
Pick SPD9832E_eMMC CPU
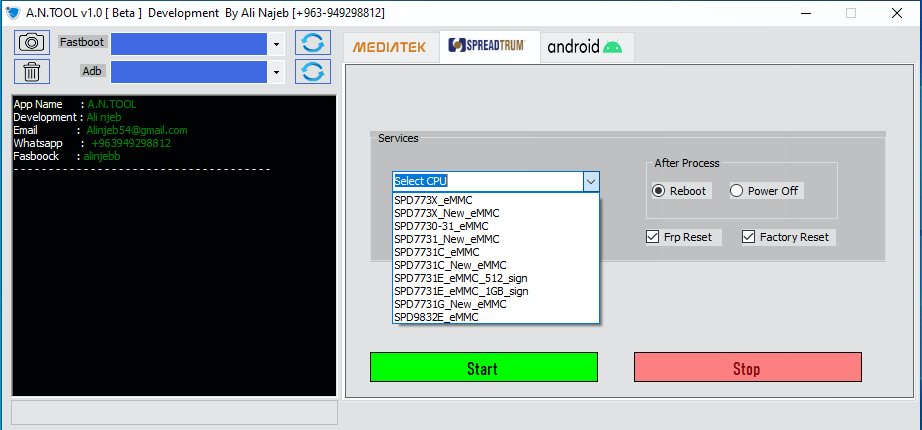coord(496,317)
